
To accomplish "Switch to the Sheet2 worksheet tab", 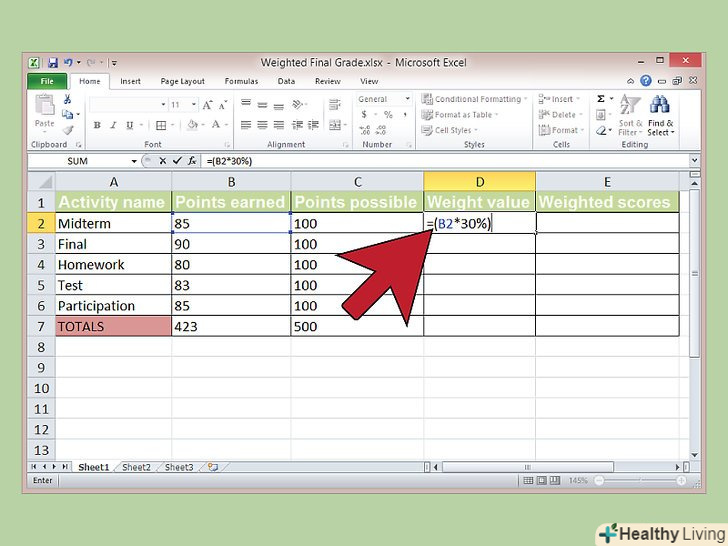I will [x=136, y=467].
